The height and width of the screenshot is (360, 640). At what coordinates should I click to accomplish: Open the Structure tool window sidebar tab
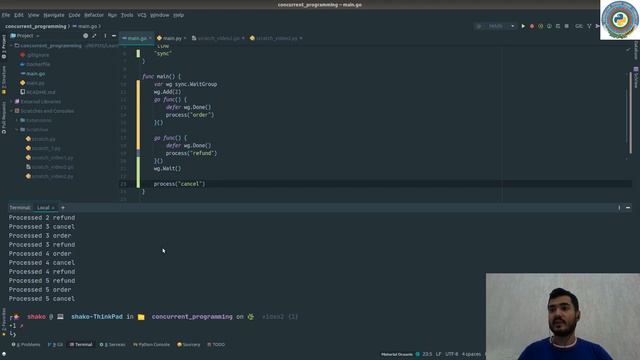(x=4, y=80)
